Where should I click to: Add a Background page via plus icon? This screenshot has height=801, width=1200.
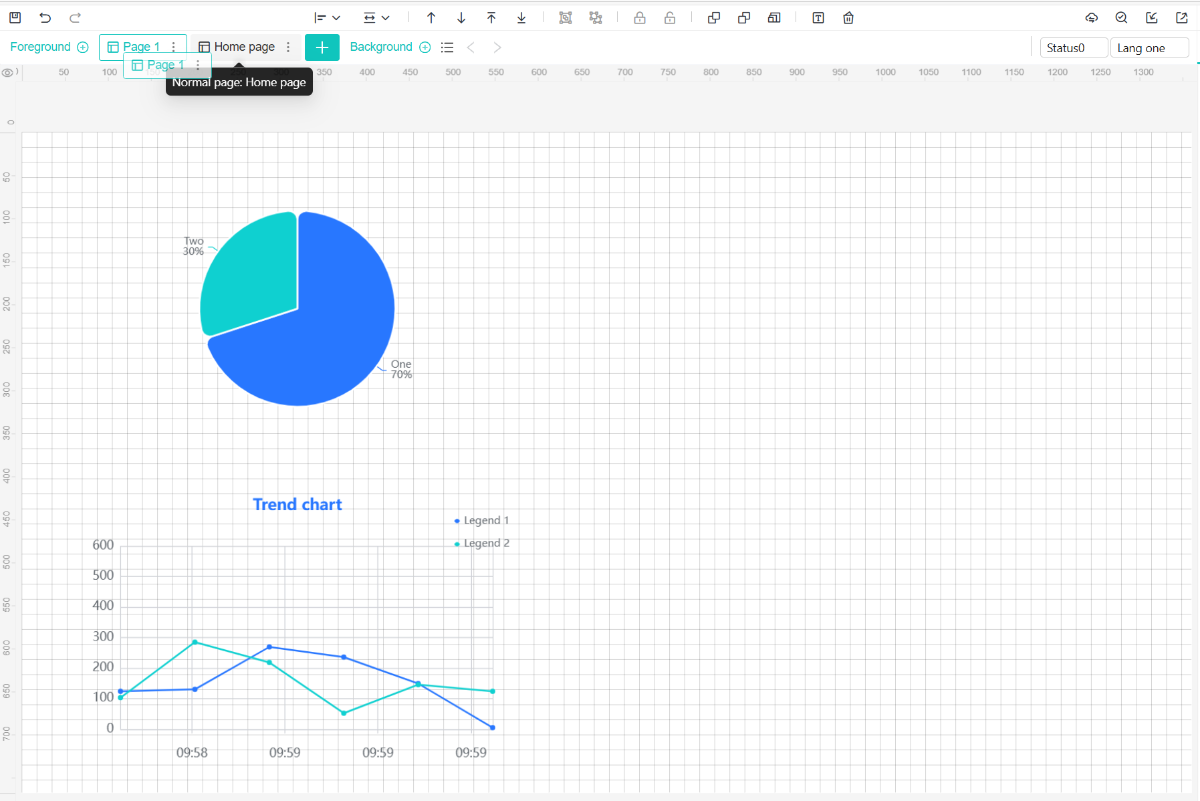point(425,47)
